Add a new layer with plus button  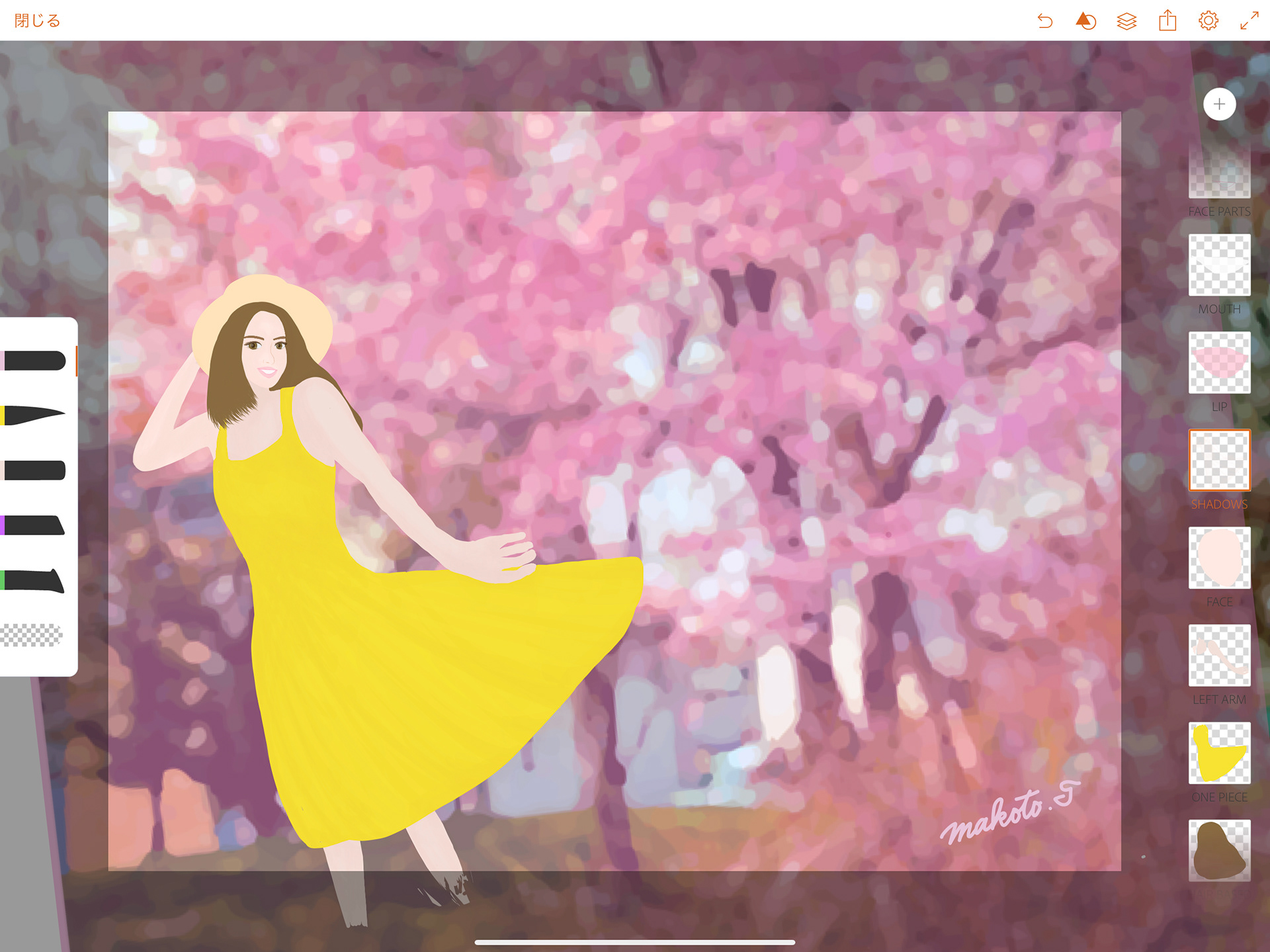point(1219,104)
